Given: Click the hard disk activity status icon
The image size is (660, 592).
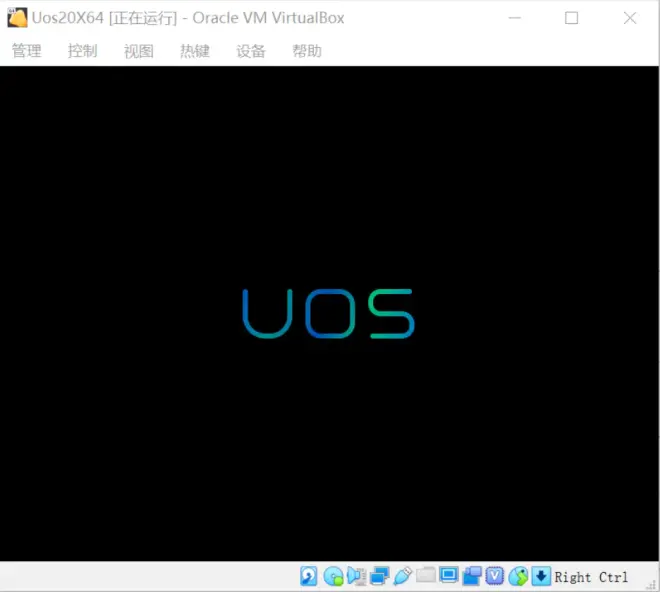Looking at the screenshot, I should [x=309, y=576].
